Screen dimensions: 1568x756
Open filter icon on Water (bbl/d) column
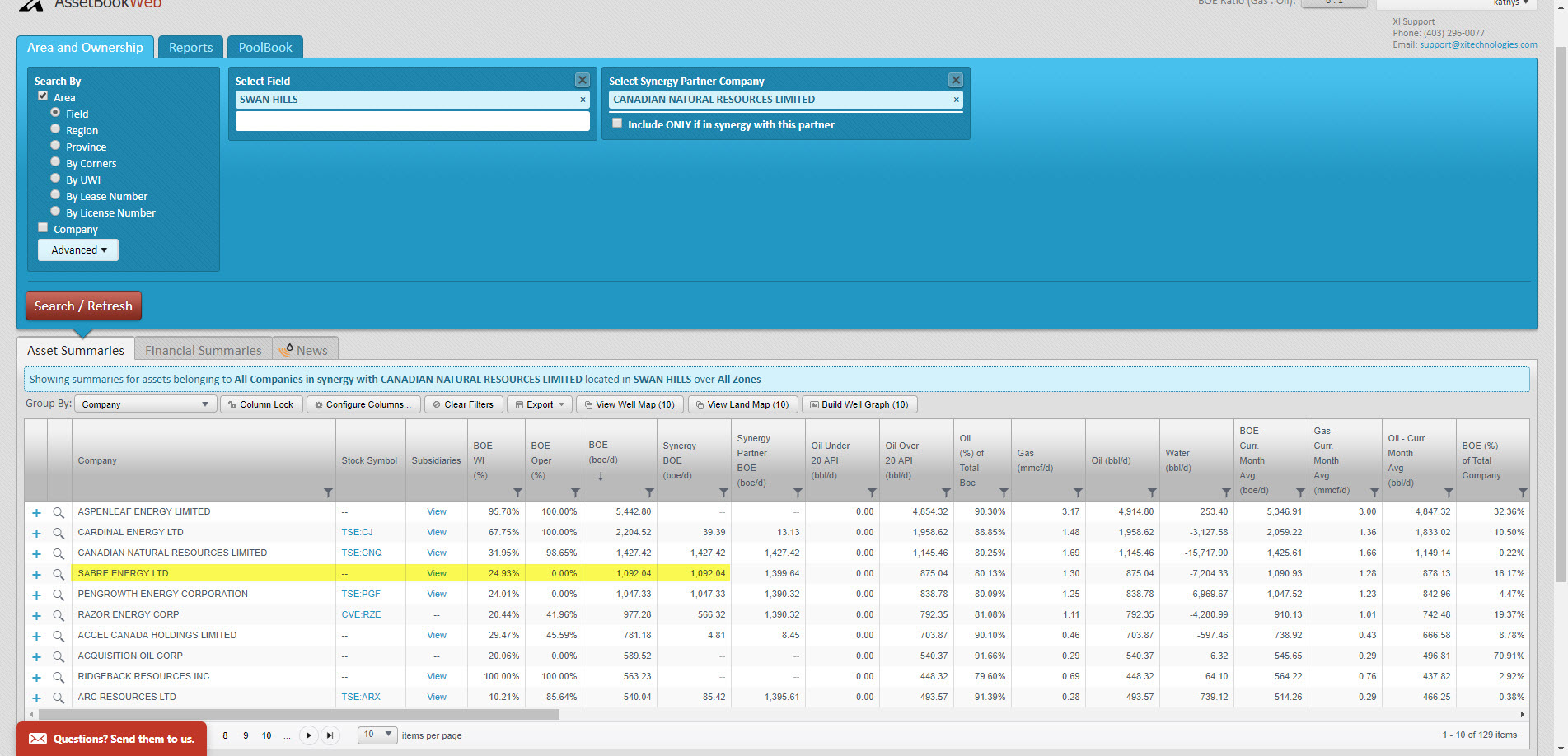1226,492
